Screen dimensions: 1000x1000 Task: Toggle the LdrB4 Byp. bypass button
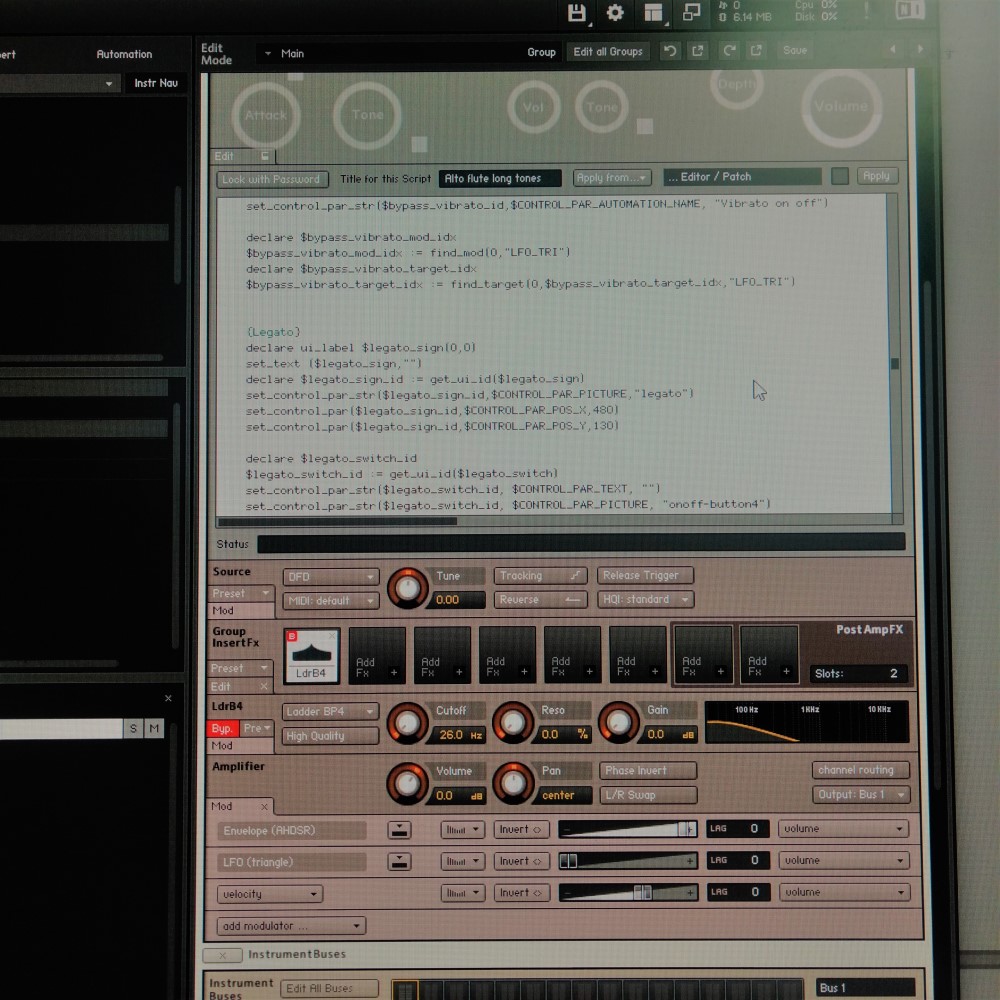222,729
